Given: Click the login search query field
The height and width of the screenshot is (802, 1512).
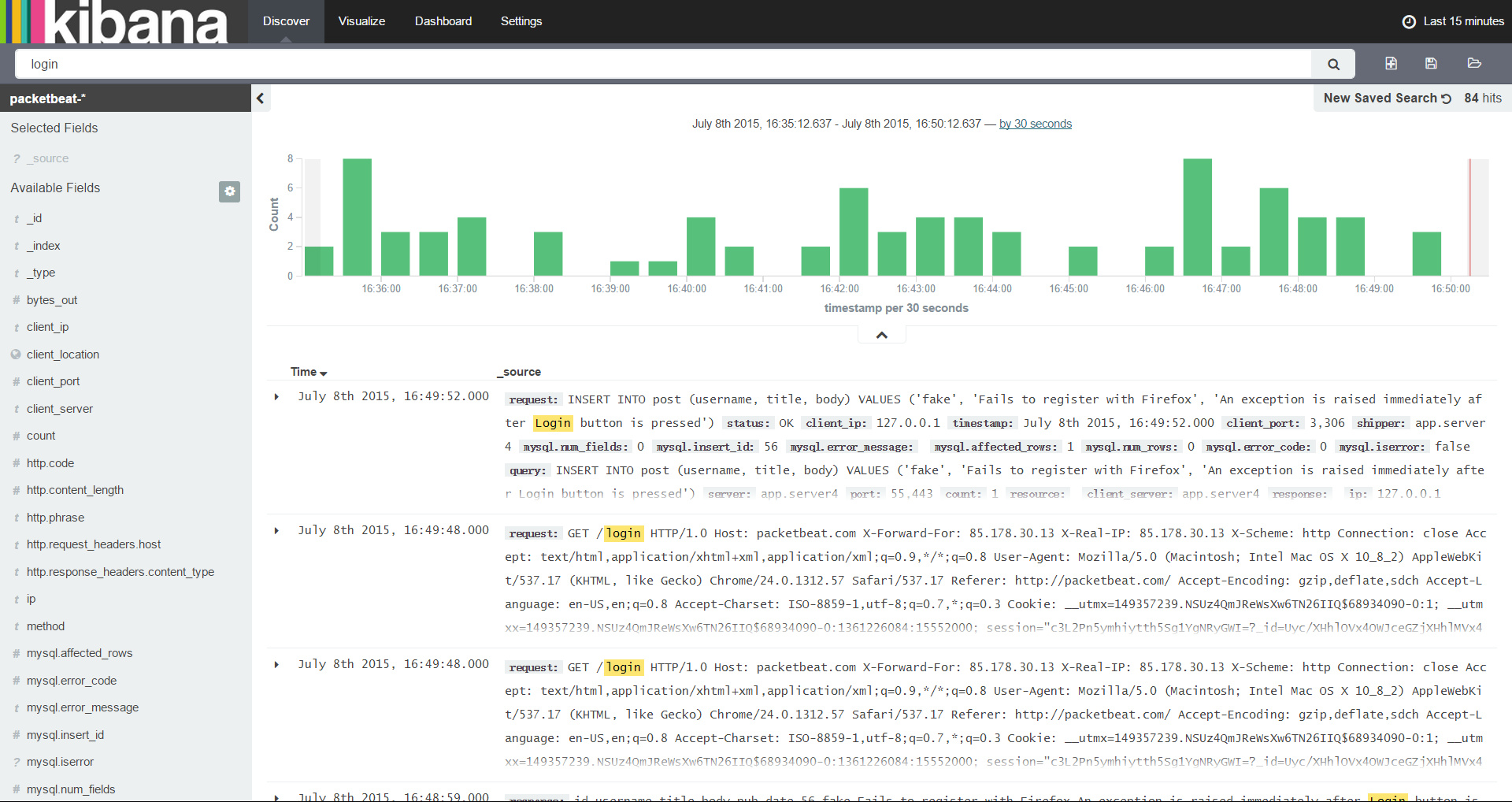Looking at the screenshot, I should click(x=661, y=65).
